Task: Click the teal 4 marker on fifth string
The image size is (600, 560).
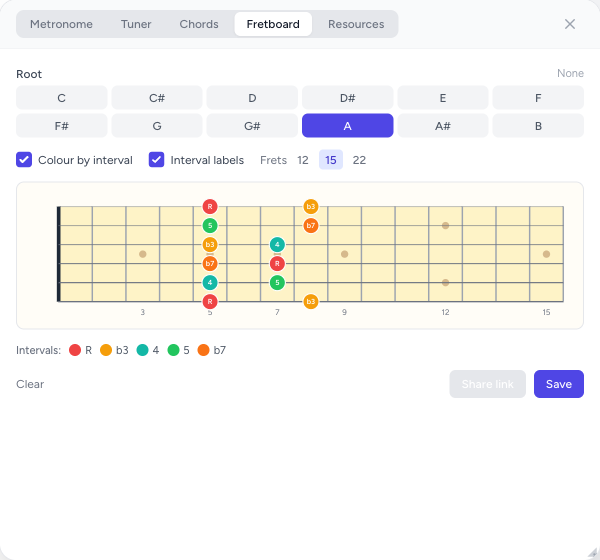Action: click(210, 282)
